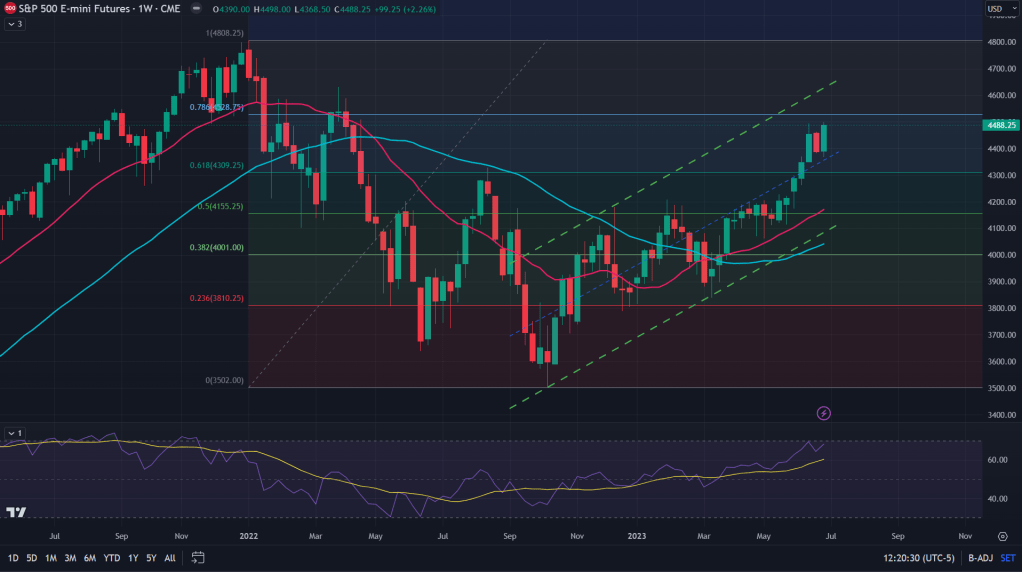Click the TradingView logo watermark

pos(16,512)
